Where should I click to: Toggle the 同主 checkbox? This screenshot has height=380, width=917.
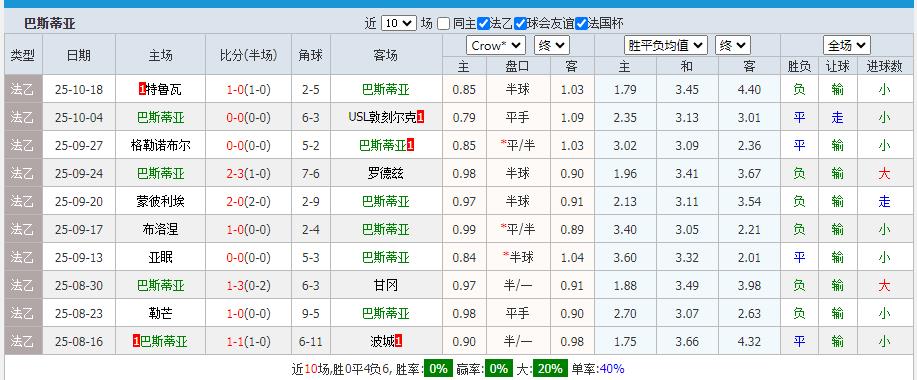(444, 24)
